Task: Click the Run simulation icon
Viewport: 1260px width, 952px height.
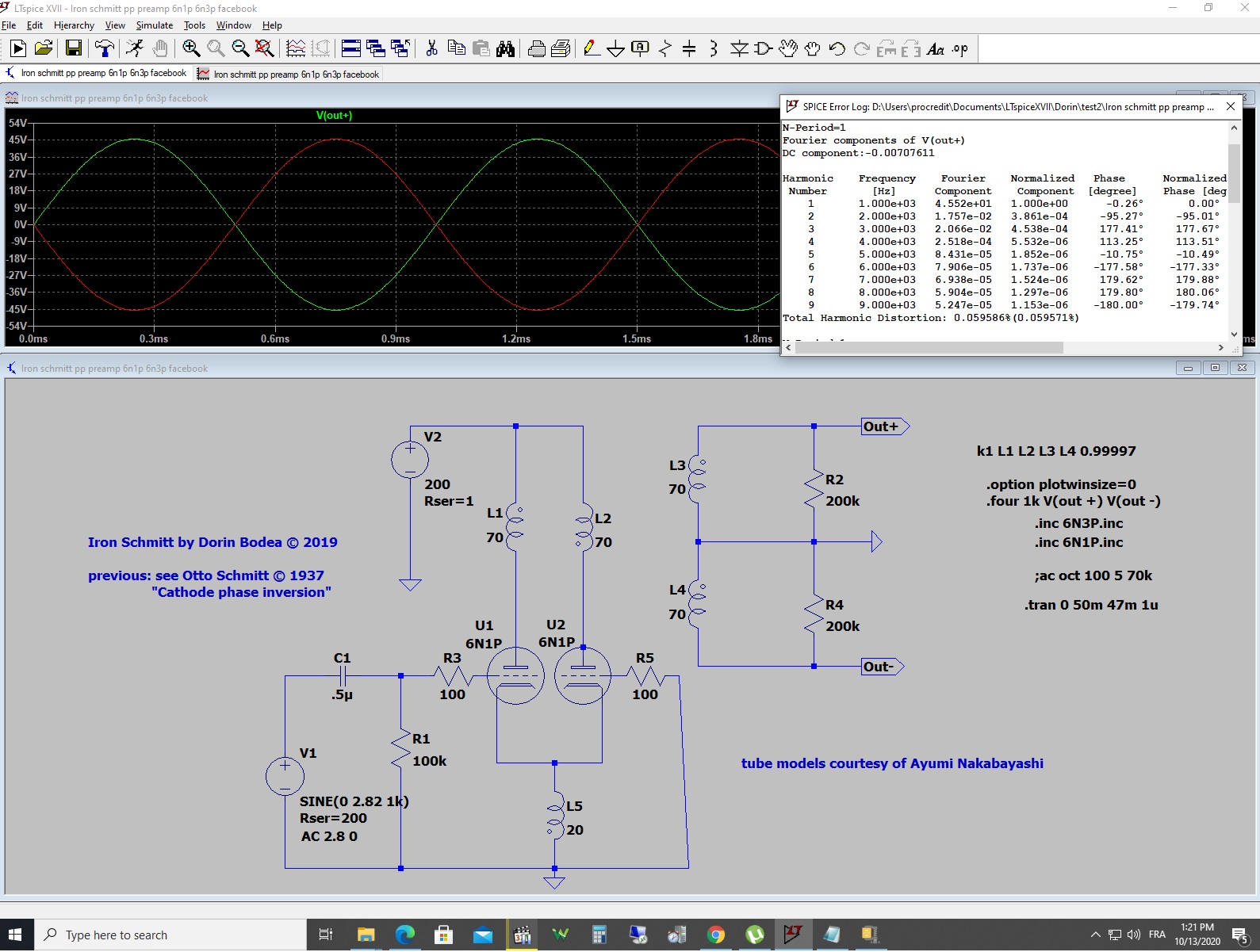Action: point(18,49)
